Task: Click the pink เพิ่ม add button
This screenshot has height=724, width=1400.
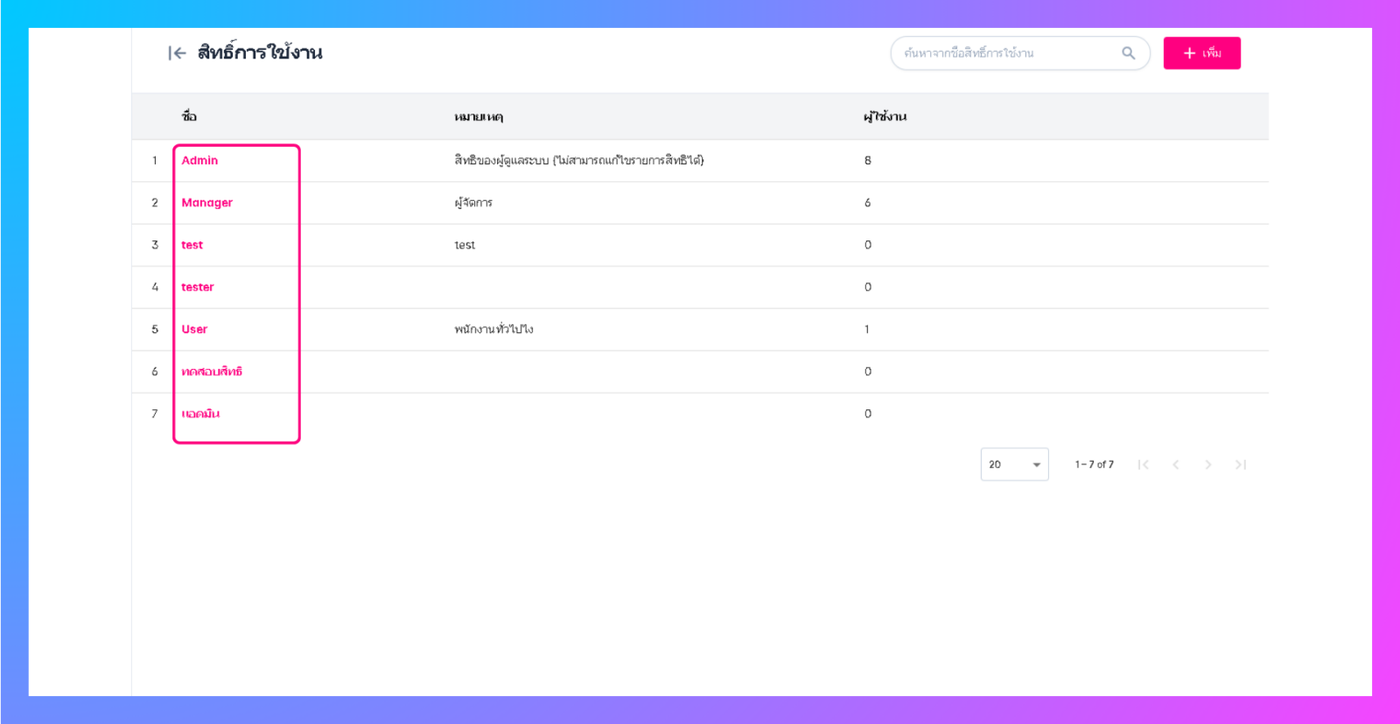Action: tap(1201, 54)
